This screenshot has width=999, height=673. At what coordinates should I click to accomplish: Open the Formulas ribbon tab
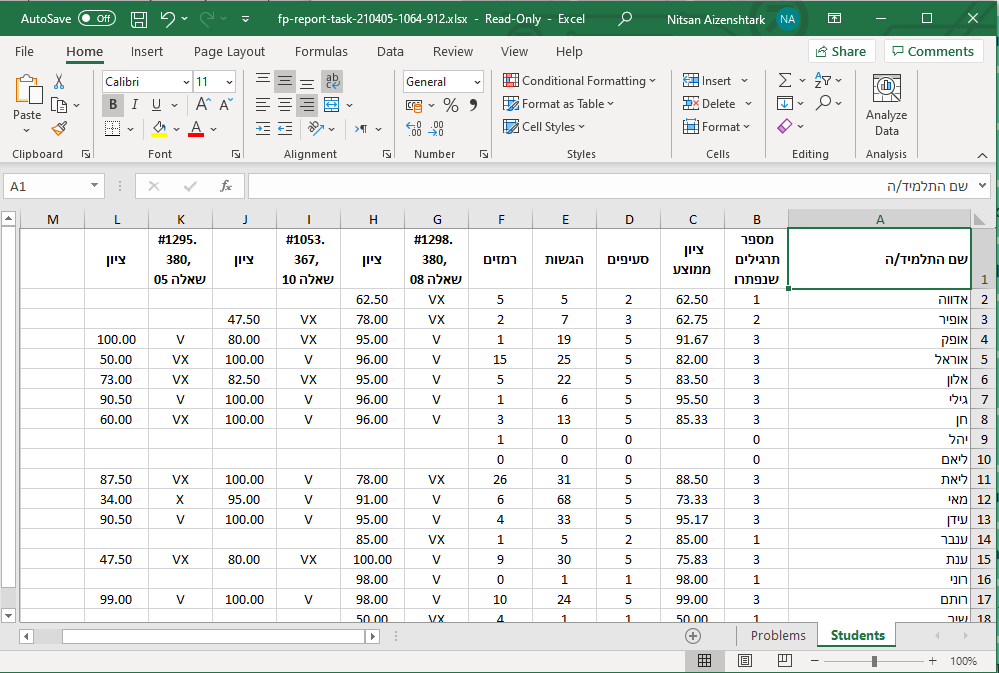tap(321, 52)
